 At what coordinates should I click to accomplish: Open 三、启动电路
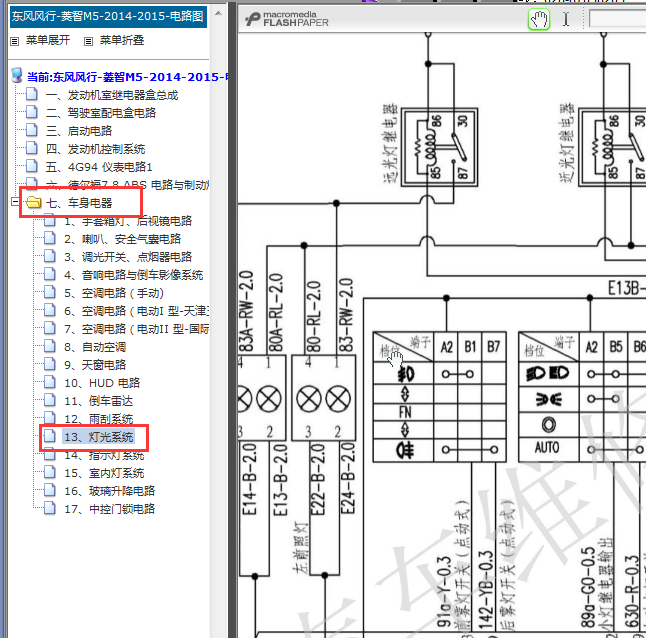tap(79, 131)
